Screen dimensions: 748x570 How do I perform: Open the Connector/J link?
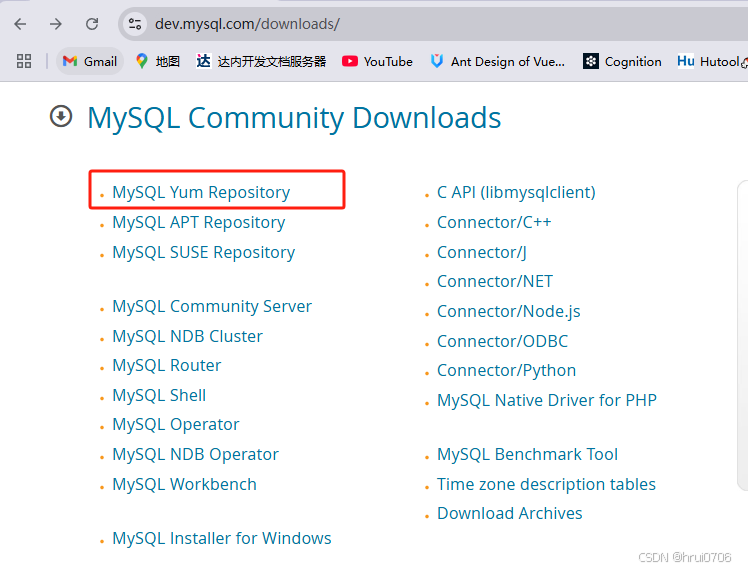point(482,252)
